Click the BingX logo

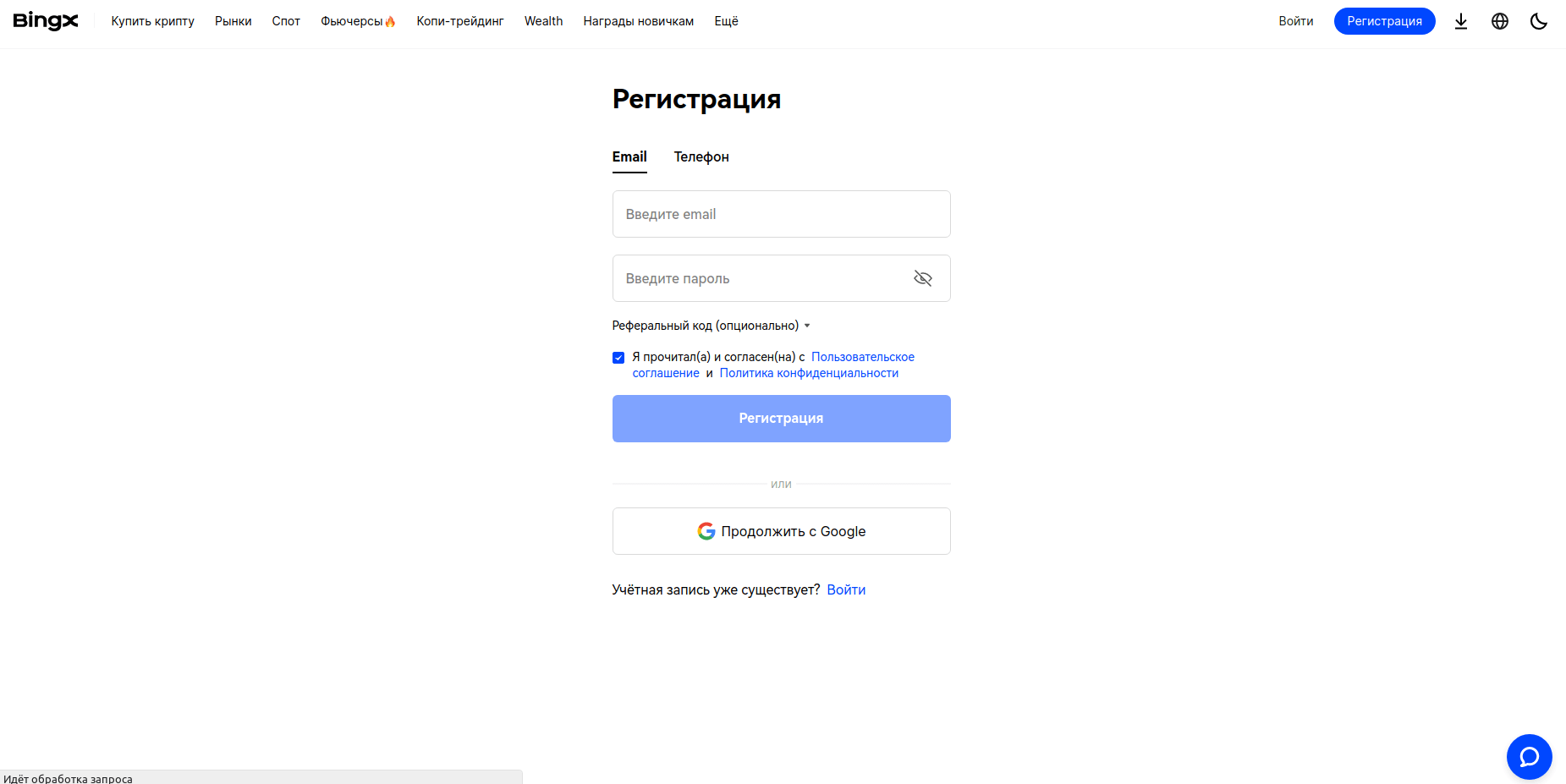(x=46, y=21)
